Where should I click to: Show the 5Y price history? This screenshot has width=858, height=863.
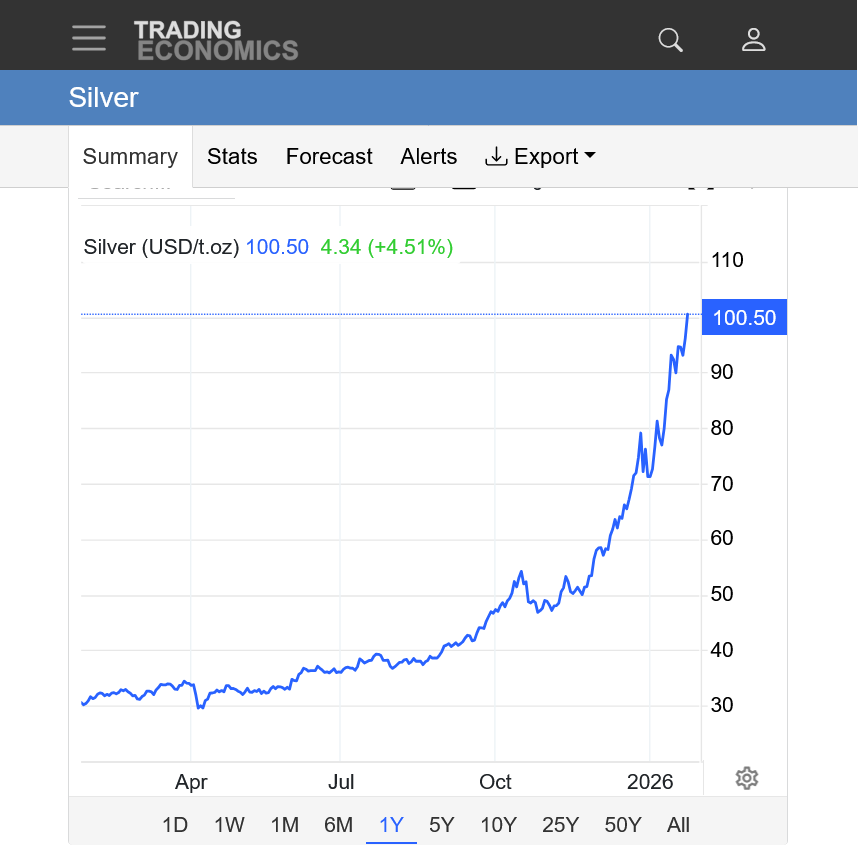coord(441,825)
